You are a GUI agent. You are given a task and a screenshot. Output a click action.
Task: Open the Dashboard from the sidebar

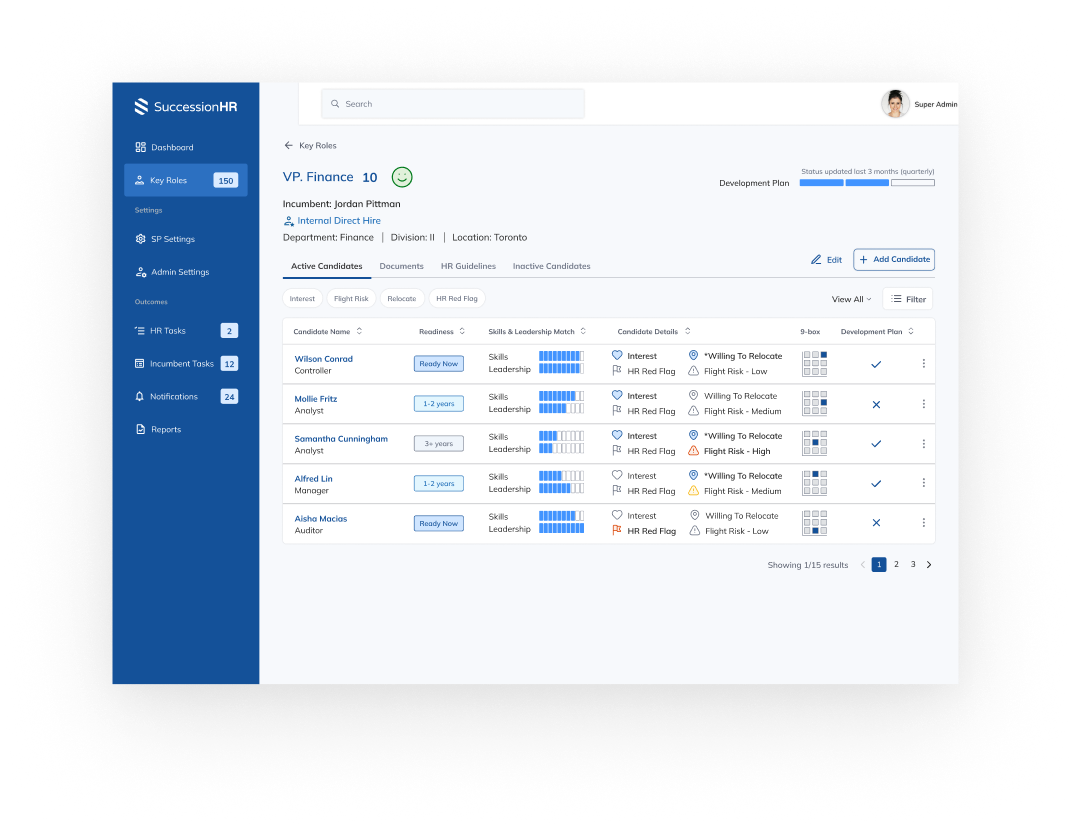tap(171, 147)
